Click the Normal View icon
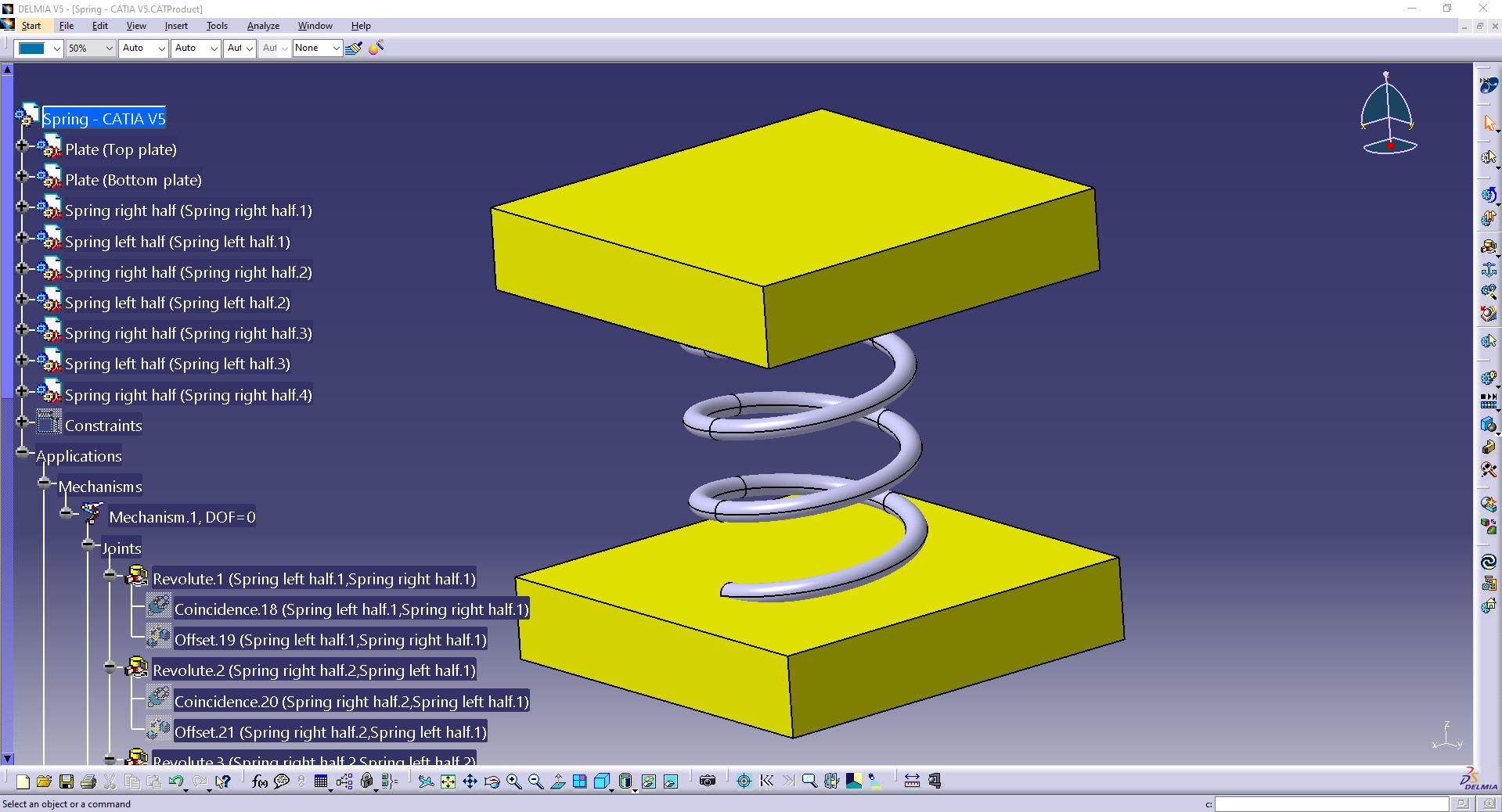 pyautogui.click(x=557, y=781)
